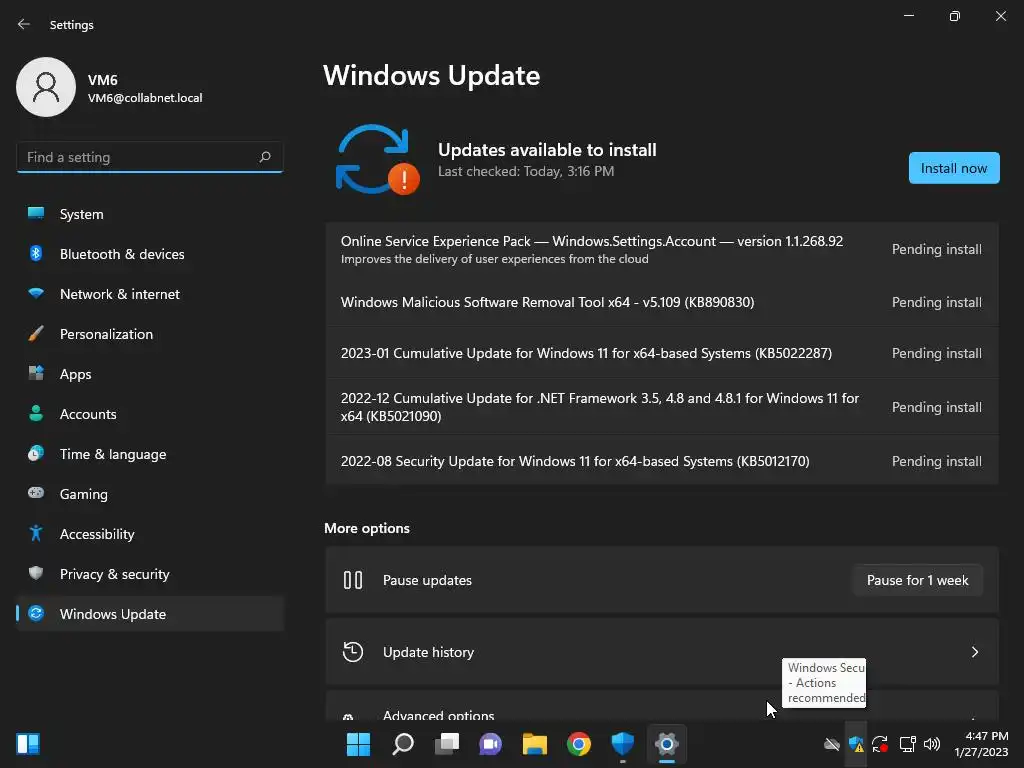Image resolution: width=1024 pixels, height=768 pixels.
Task: Click VM6@collabnet.local account email
Action: pyautogui.click(x=145, y=98)
